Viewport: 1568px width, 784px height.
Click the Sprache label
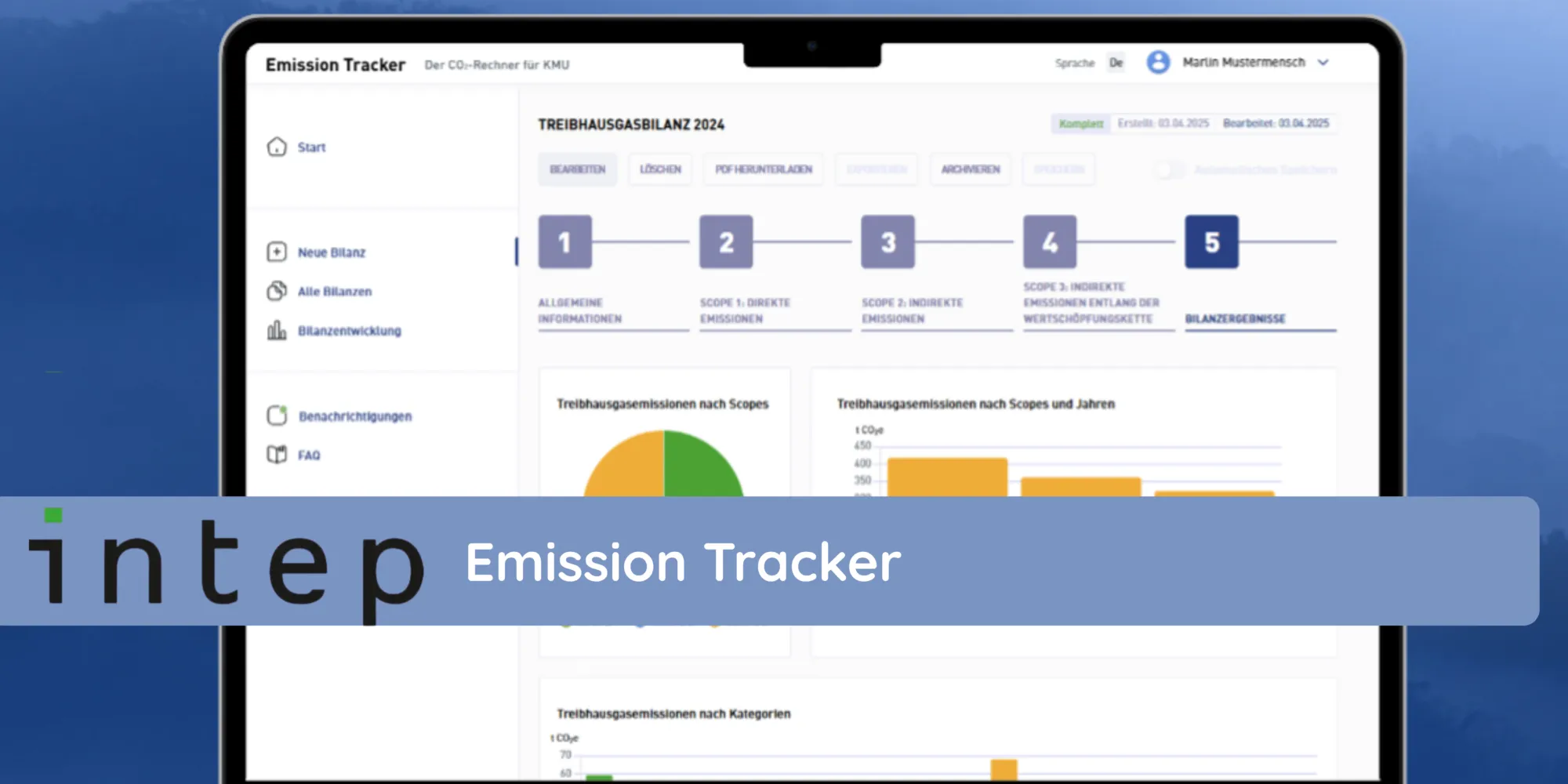pyautogui.click(x=1075, y=63)
